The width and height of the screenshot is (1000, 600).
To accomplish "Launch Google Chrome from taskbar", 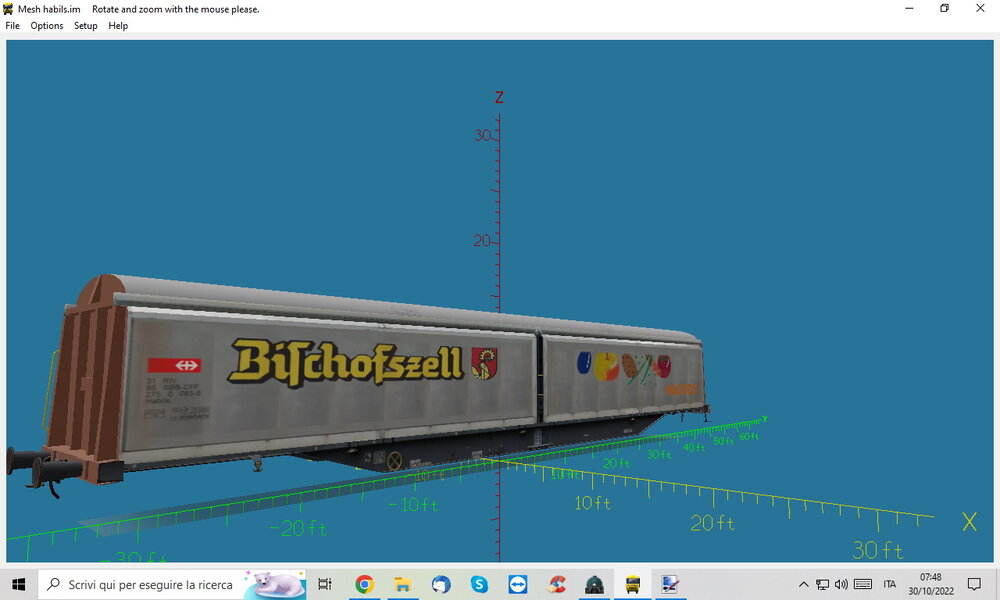I will pos(364,584).
